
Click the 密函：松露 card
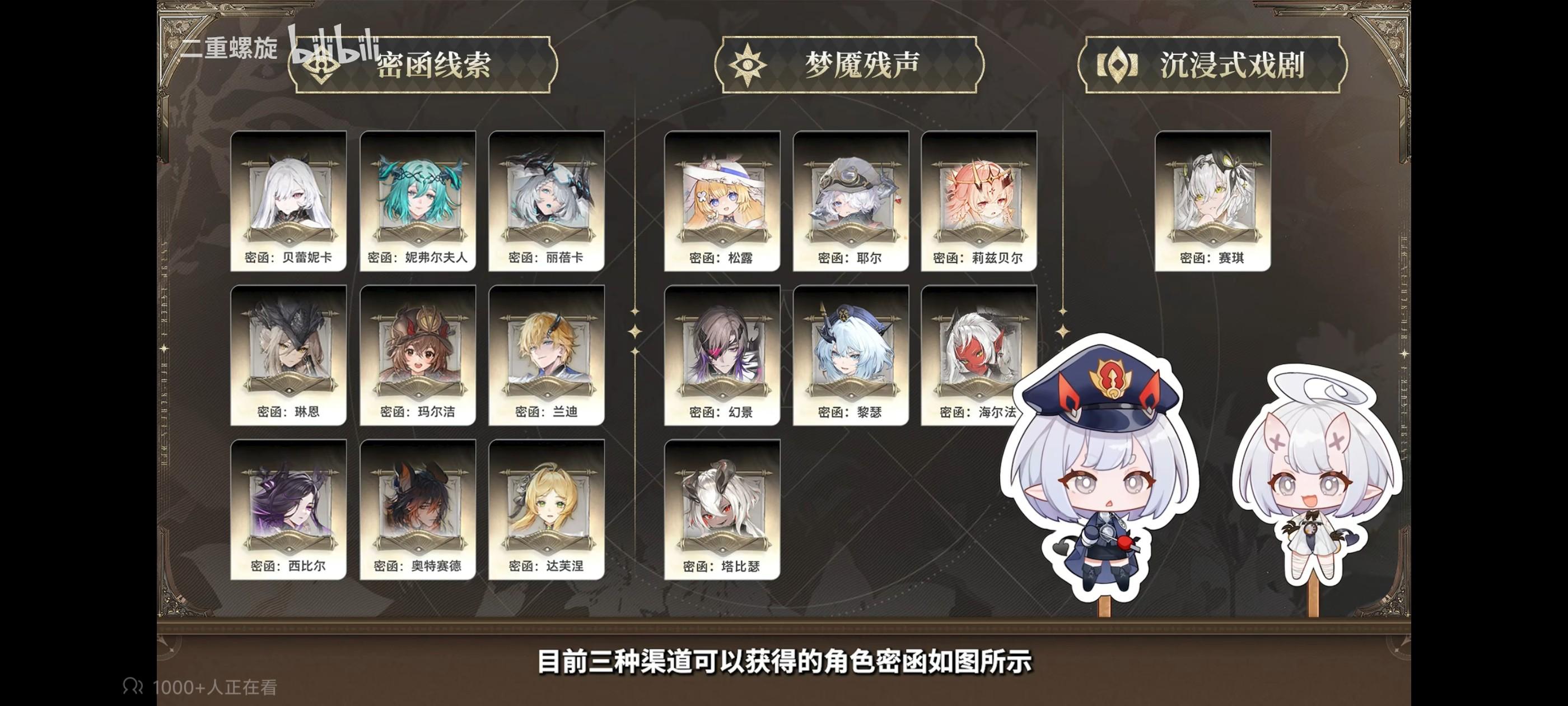pos(722,201)
